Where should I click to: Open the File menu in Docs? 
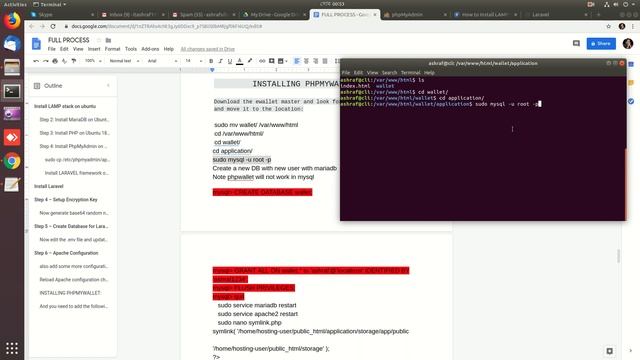click(x=51, y=49)
